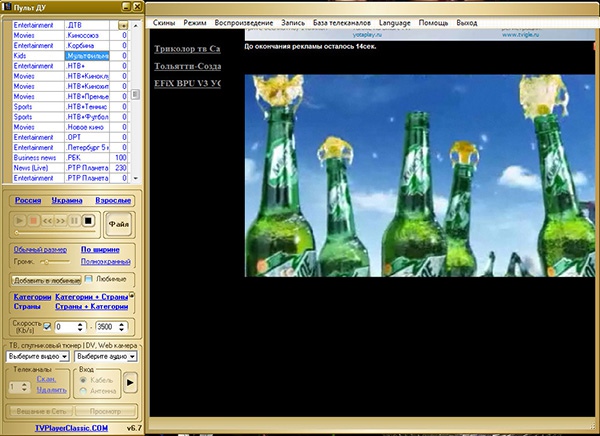Click the rewind button
This screenshot has width=600, height=436.
click(x=47, y=221)
